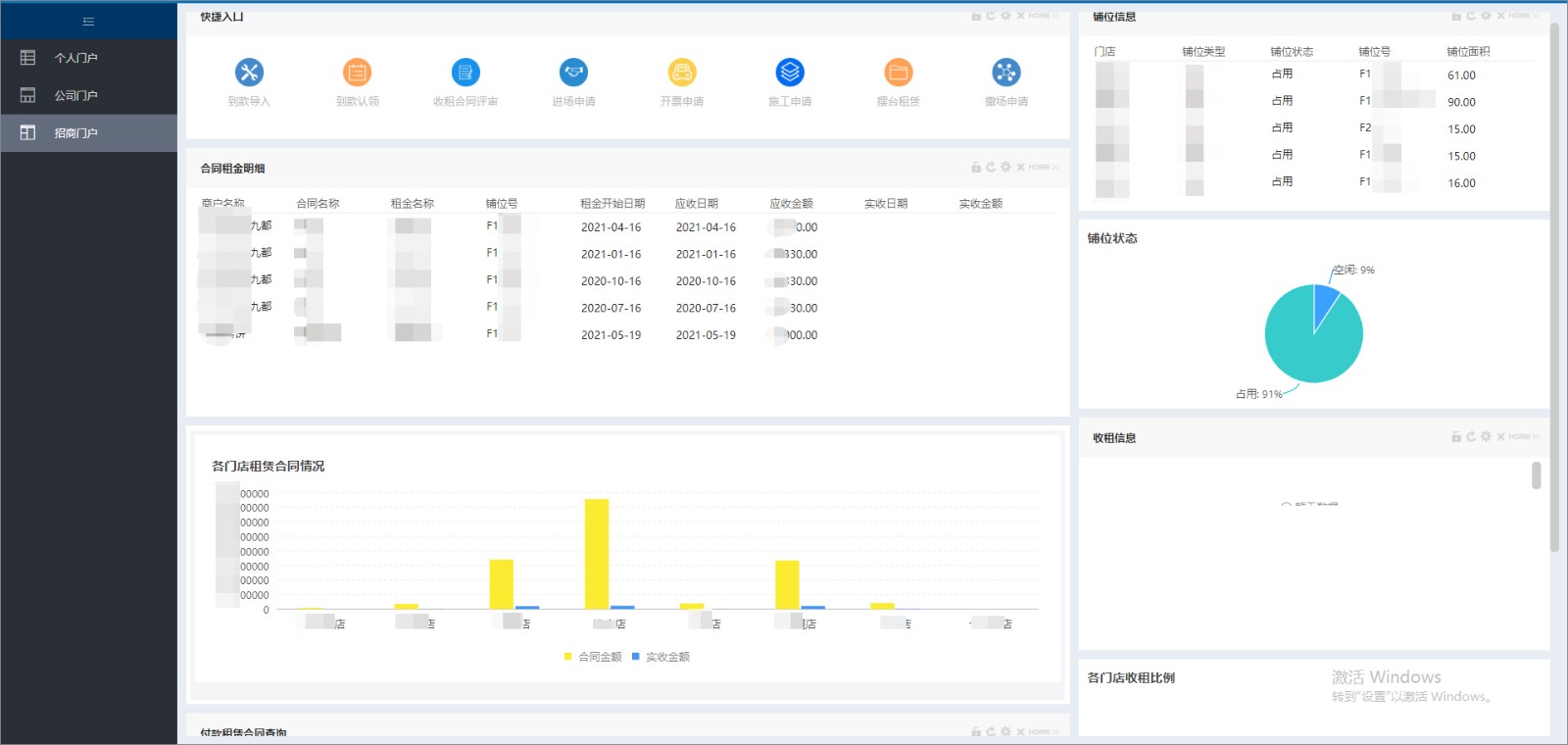Click 应收日期 column header

697,204
